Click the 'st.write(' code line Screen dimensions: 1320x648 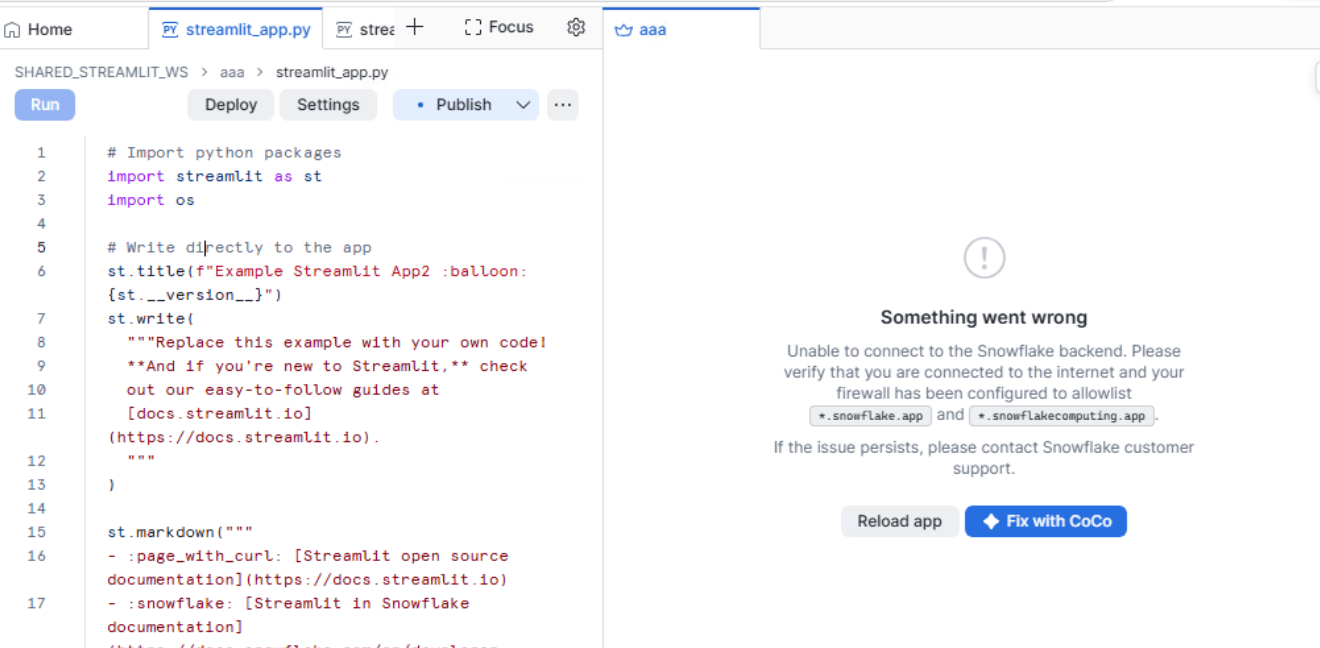(151, 319)
